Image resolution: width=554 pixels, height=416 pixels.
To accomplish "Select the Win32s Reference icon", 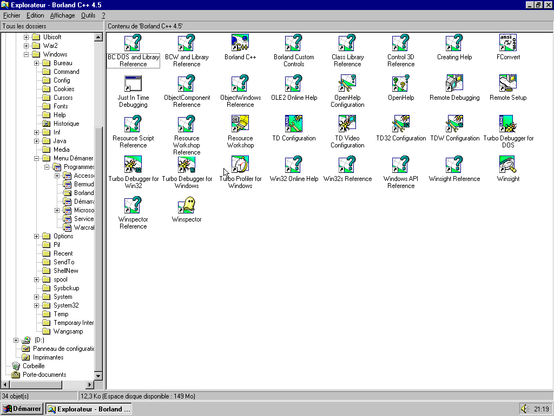I will click(347, 165).
